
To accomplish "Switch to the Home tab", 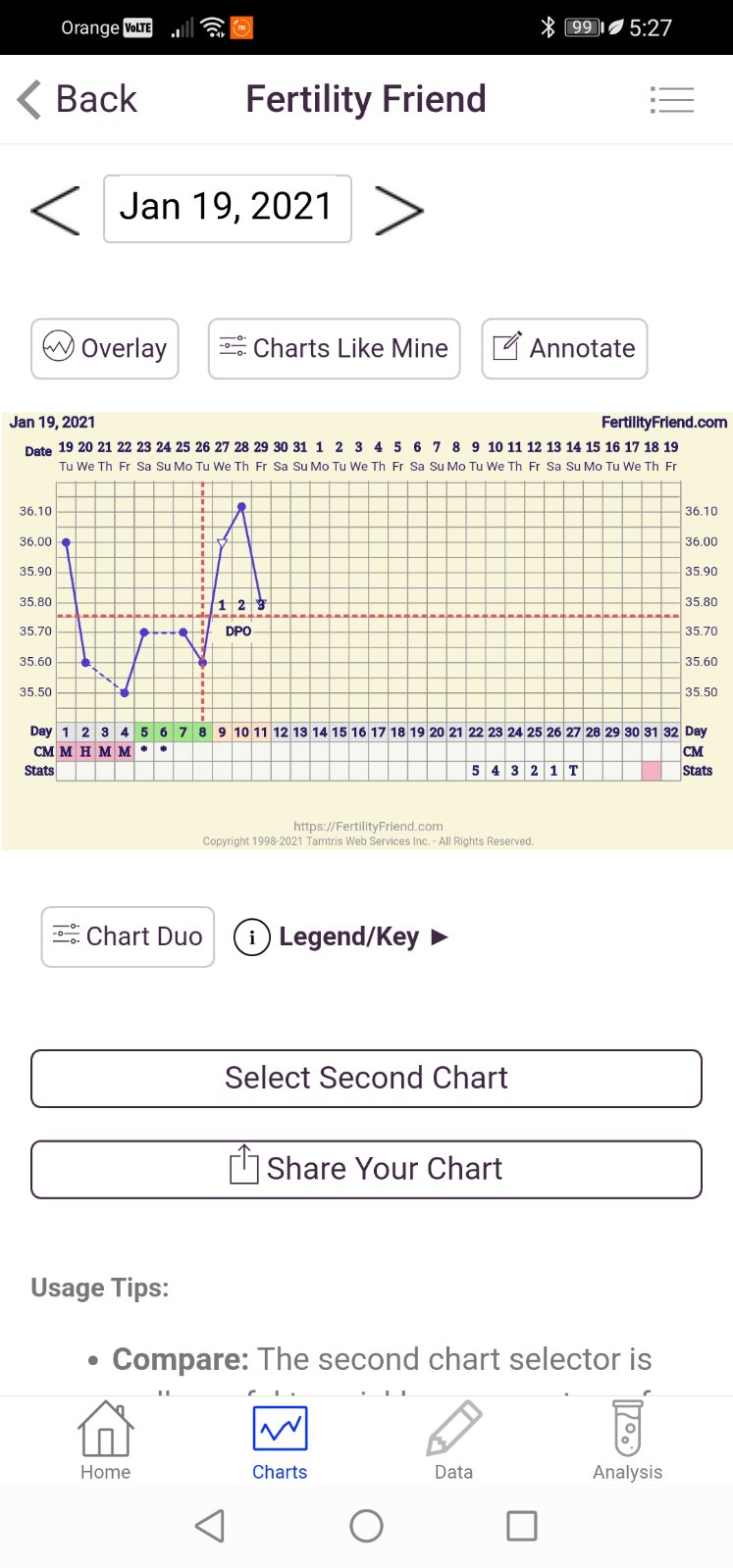I will 105,1440.
